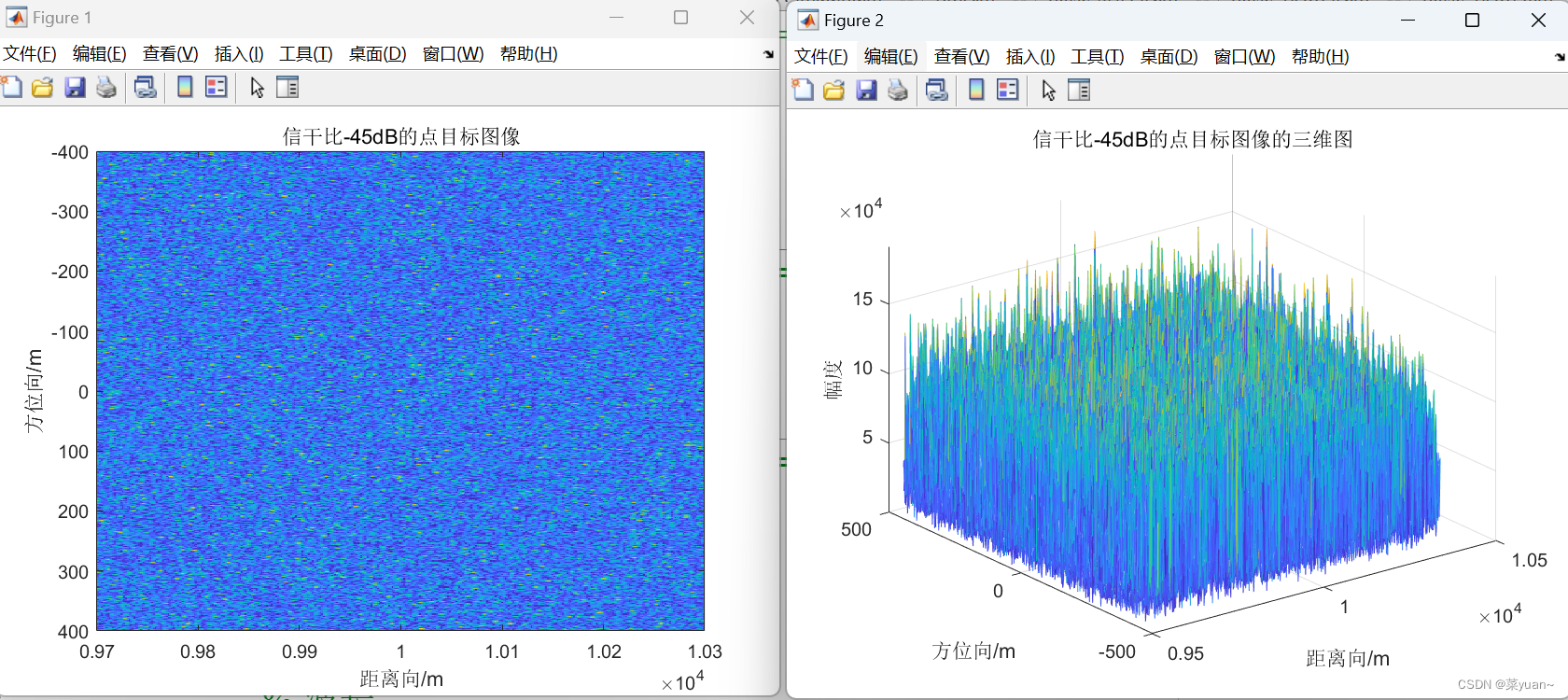Select Figure 1 plot title 信干比-45dB的点目标图像
Image resolution: width=1568 pixels, height=700 pixels.
(x=401, y=136)
